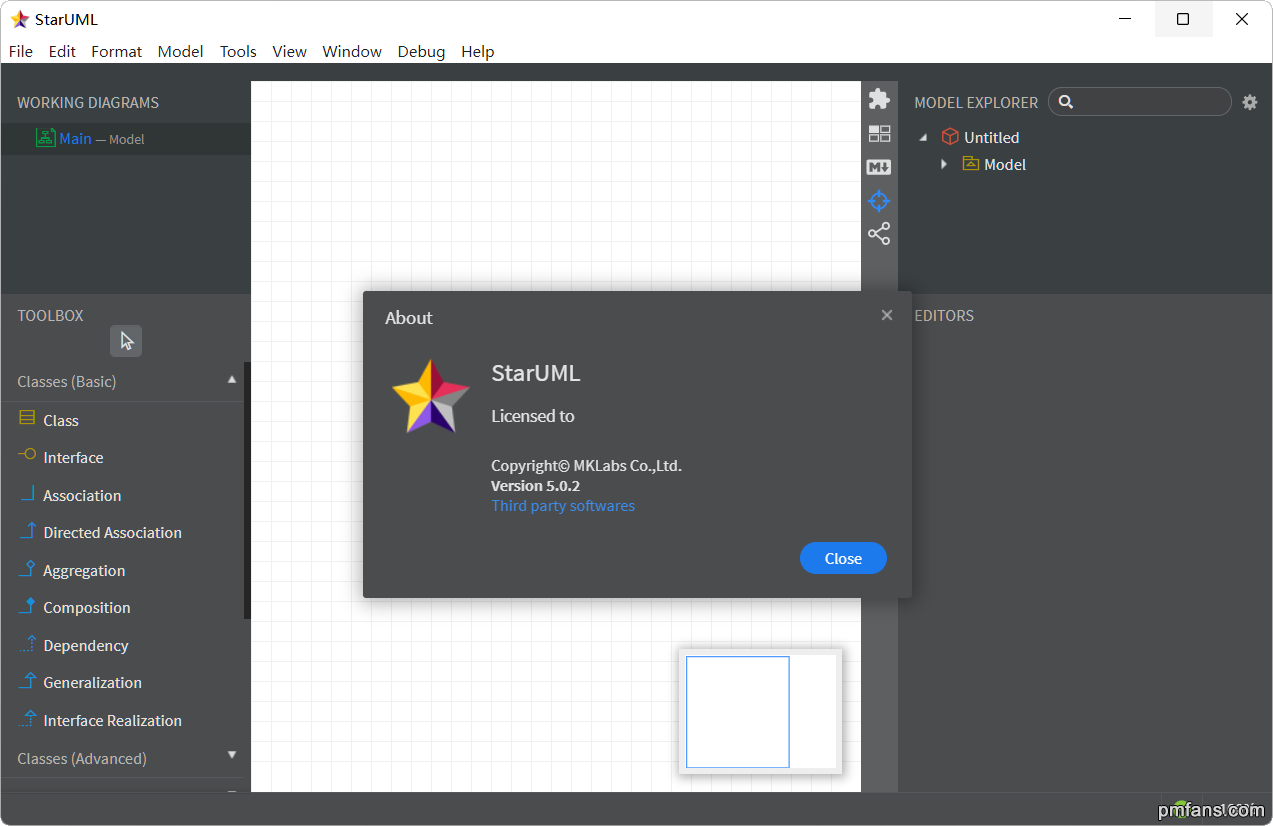The width and height of the screenshot is (1273, 826).
Task: Choose the Composition tool icon
Action: point(27,606)
